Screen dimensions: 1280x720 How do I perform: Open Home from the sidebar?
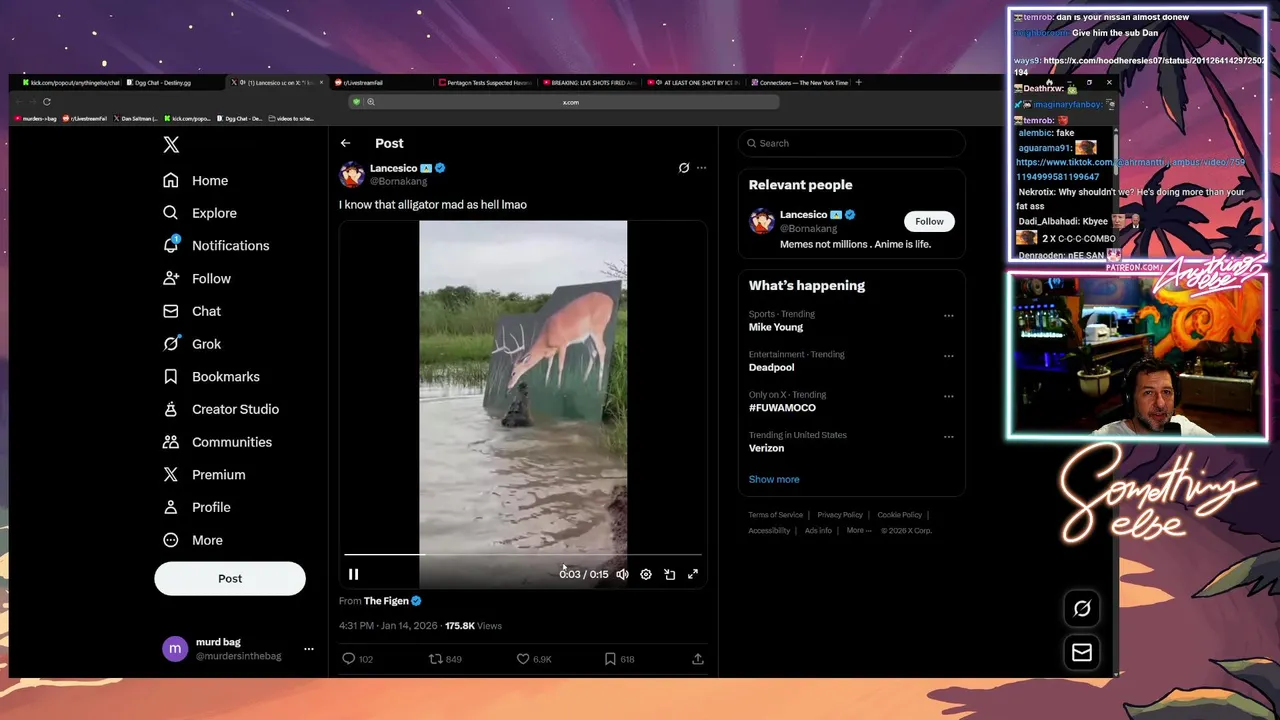click(196, 181)
